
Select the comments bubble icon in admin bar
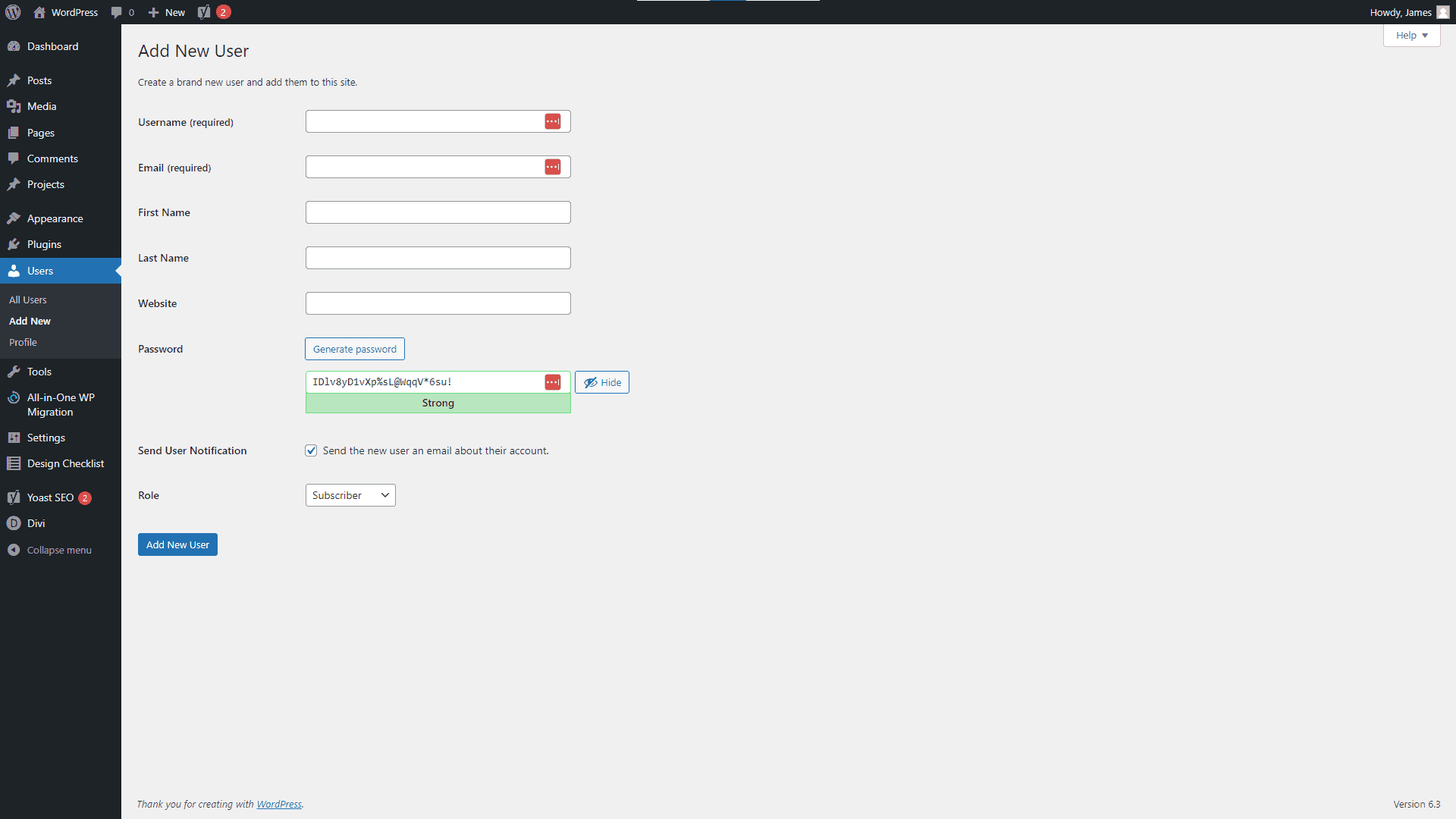[x=118, y=12]
